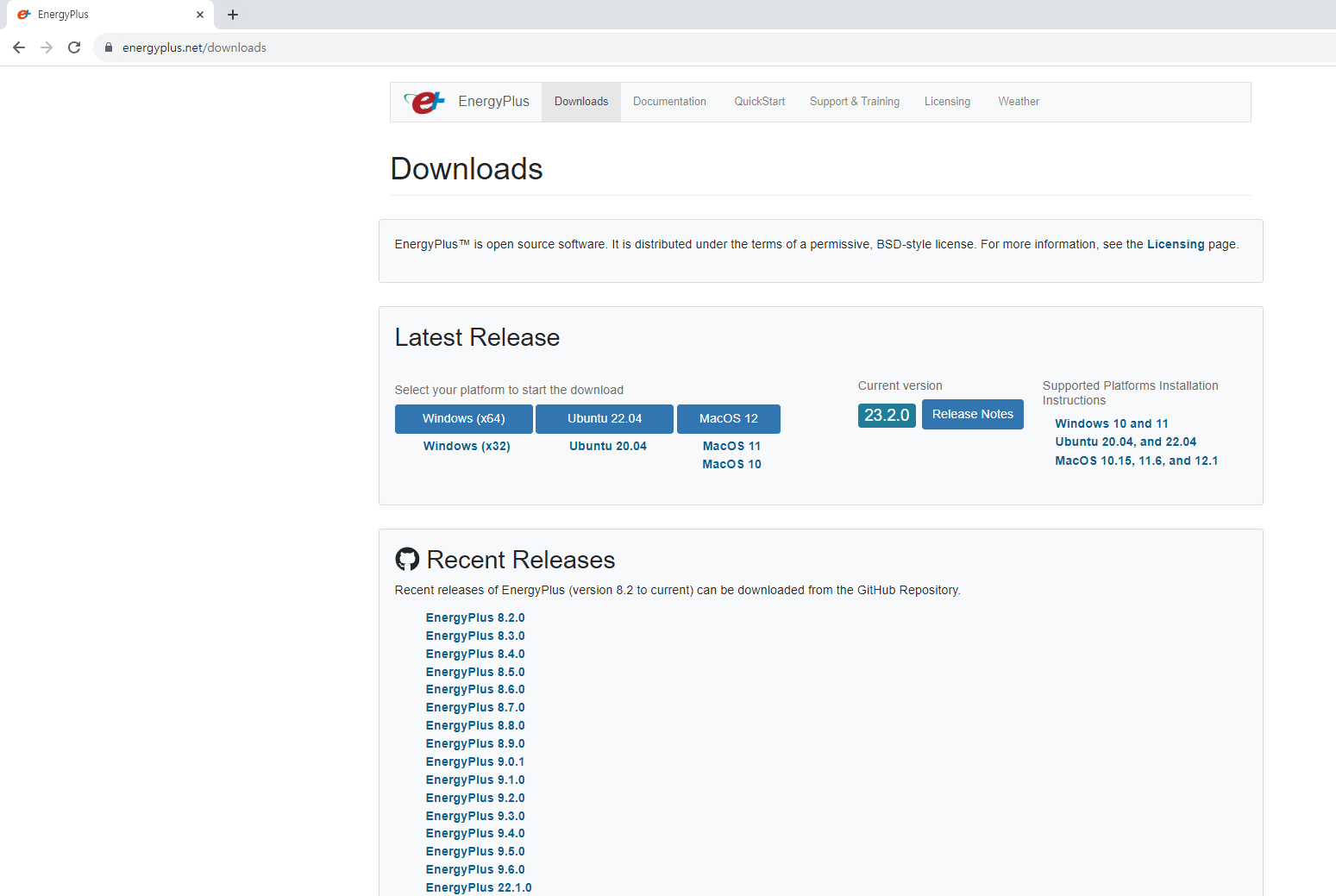Open MacOS 10.15, 11.6, and 12.1 instructions
Screen dimensions: 1336x896
click(x=1137, y=461)
